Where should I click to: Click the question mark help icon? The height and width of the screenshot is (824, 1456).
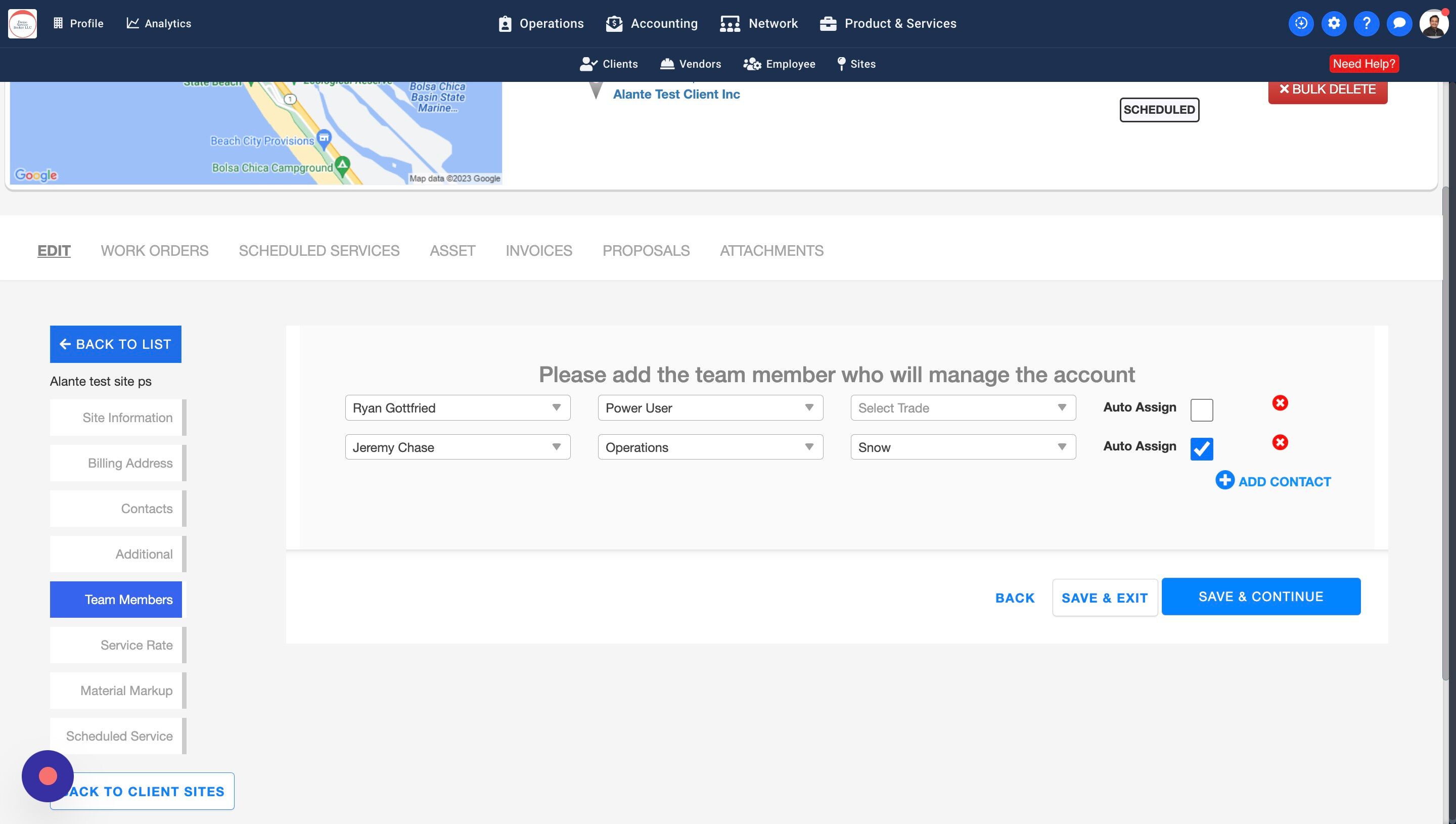coord(1366,23)
